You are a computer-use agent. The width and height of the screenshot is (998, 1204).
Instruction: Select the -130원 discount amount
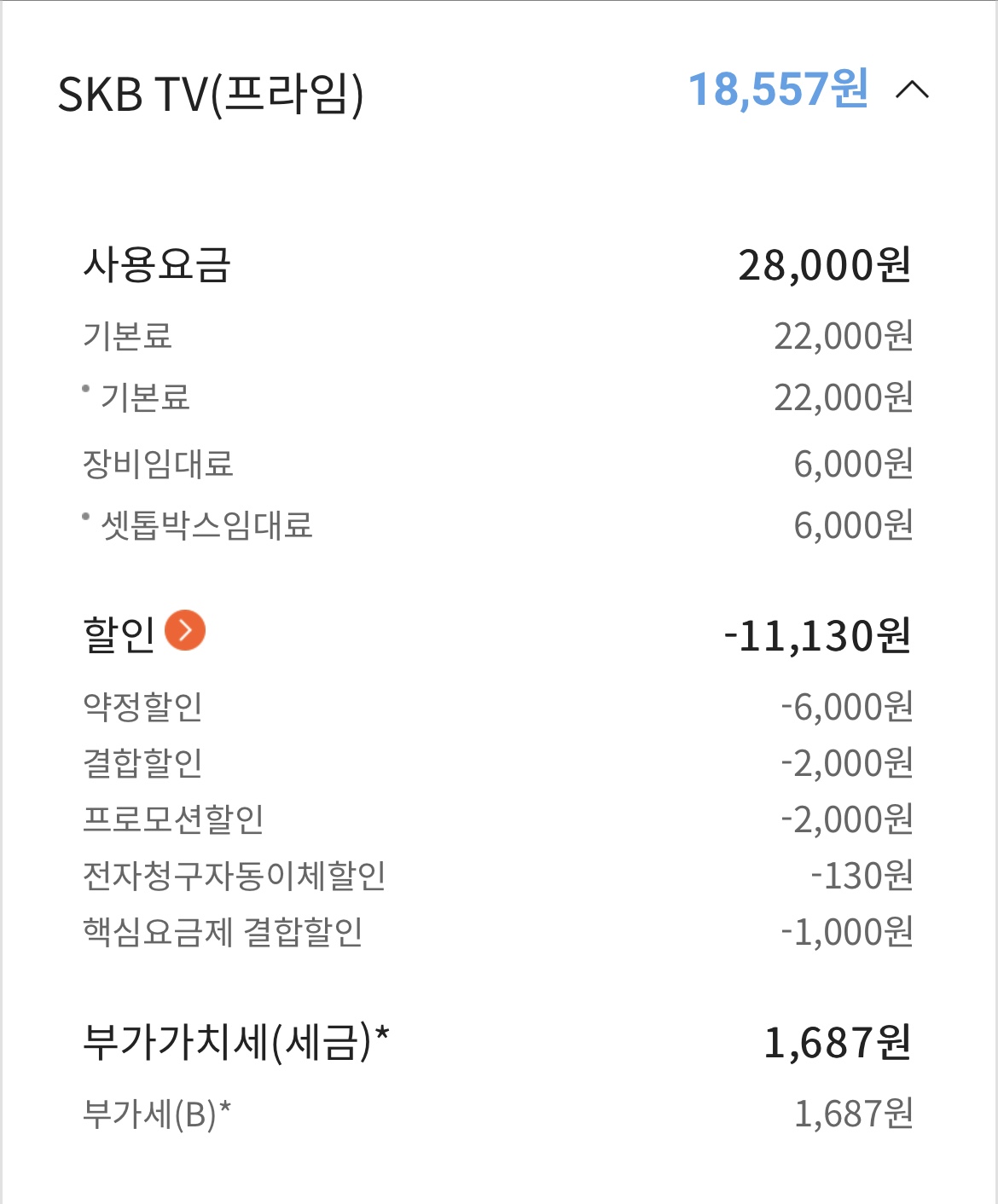(862, 876)
